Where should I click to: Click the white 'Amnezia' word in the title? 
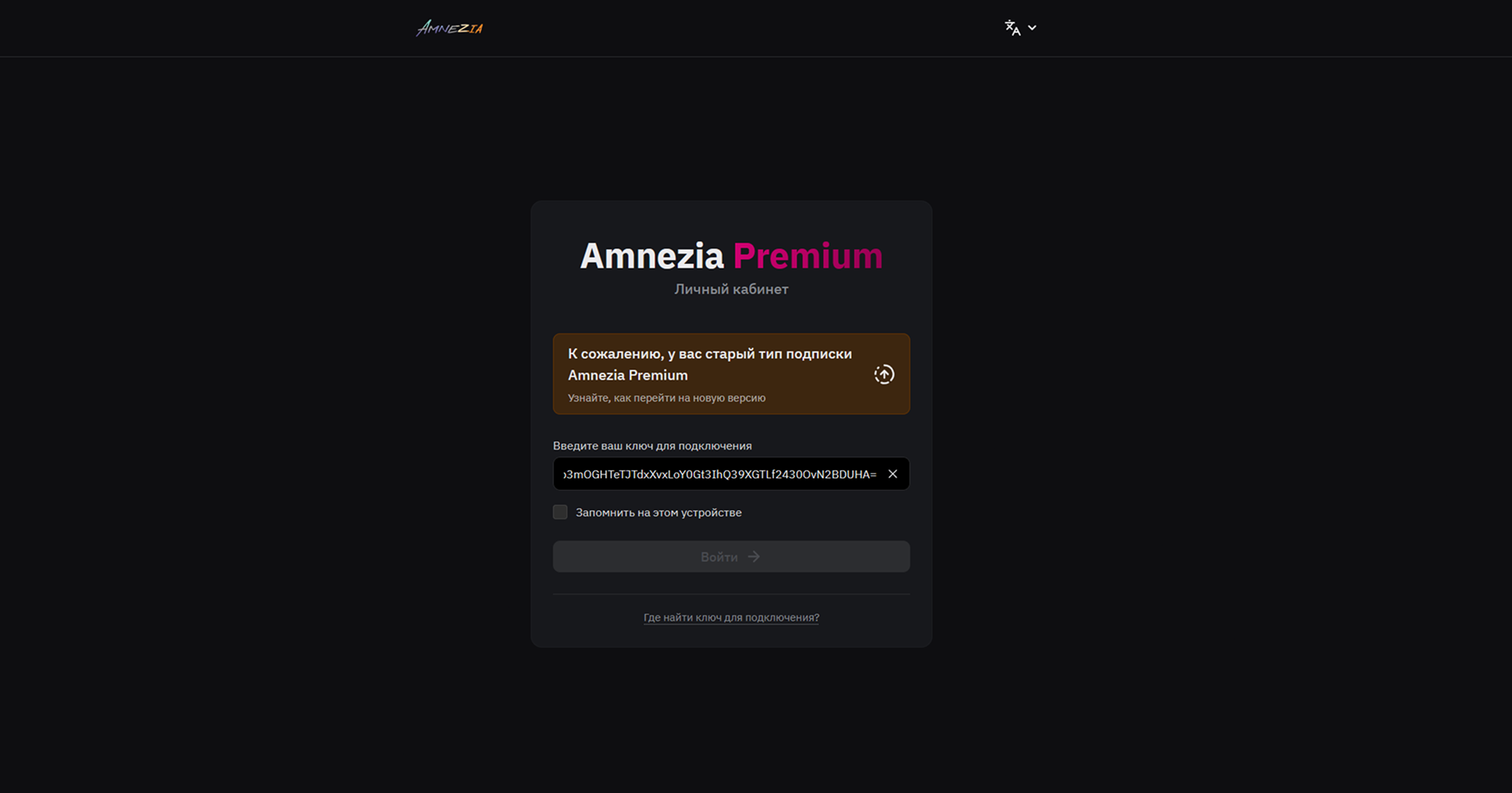(651, 256)
